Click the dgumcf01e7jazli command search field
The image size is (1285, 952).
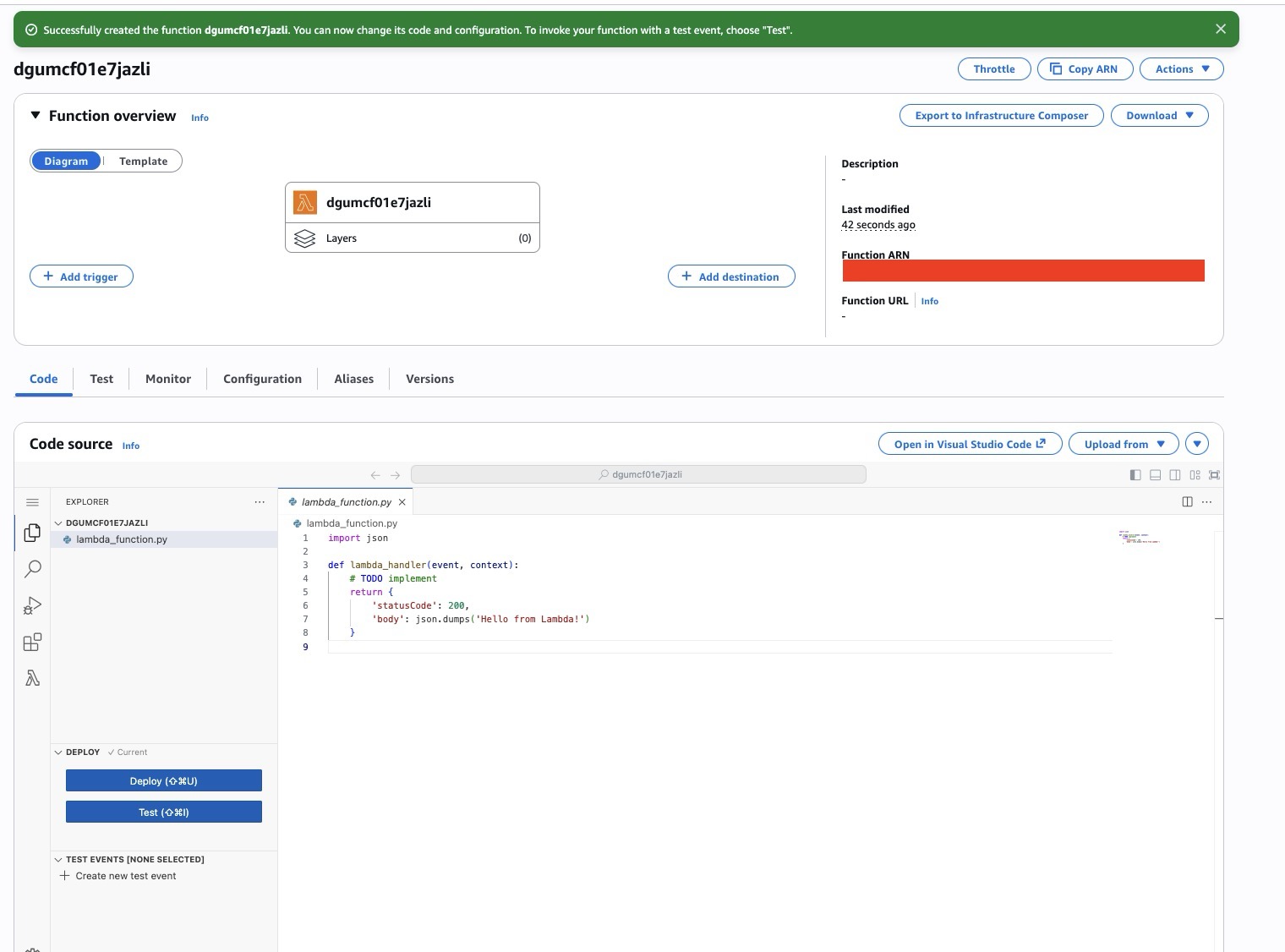point(638,474)
